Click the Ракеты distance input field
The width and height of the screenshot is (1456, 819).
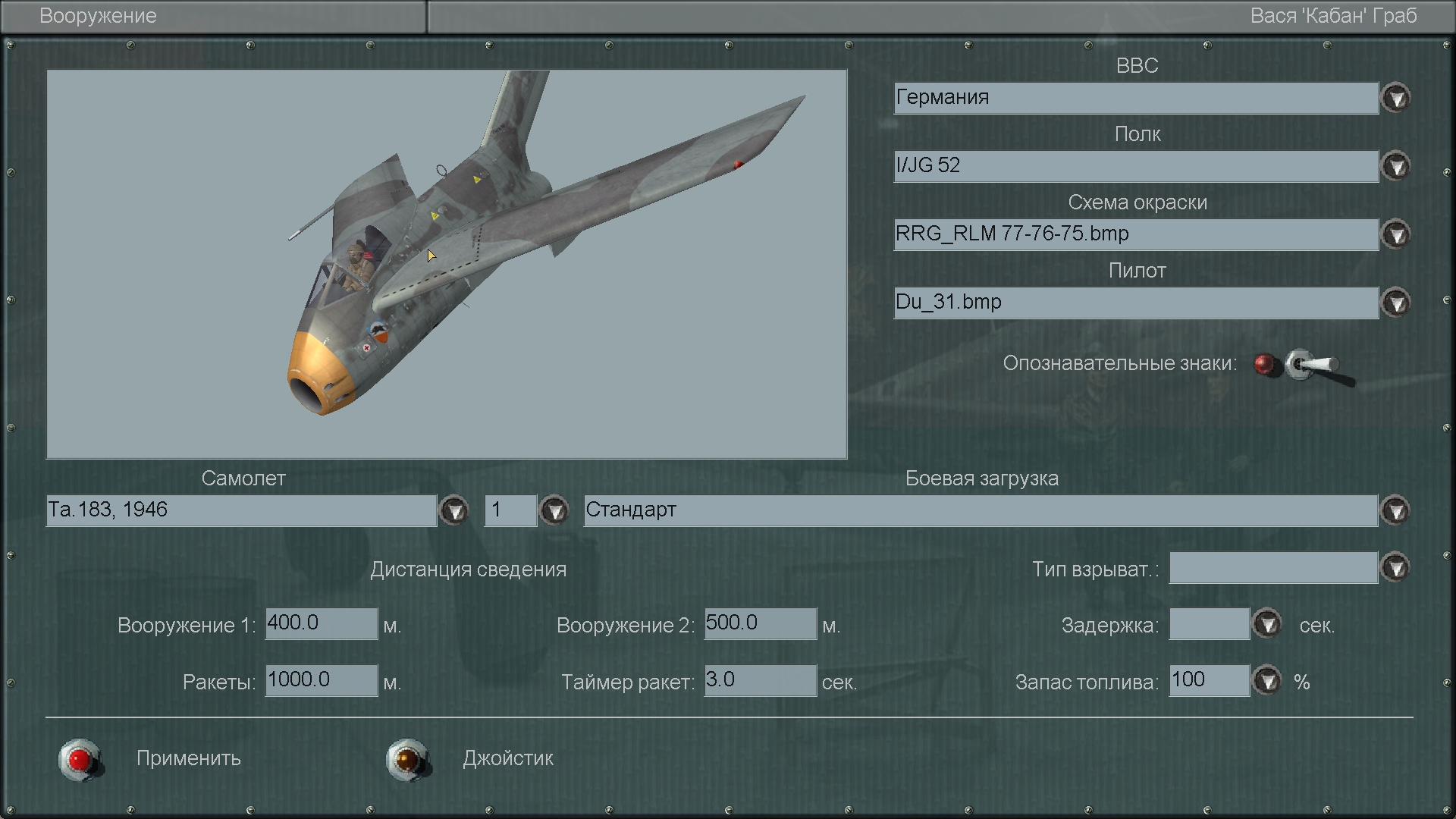[x=321, y=680]
